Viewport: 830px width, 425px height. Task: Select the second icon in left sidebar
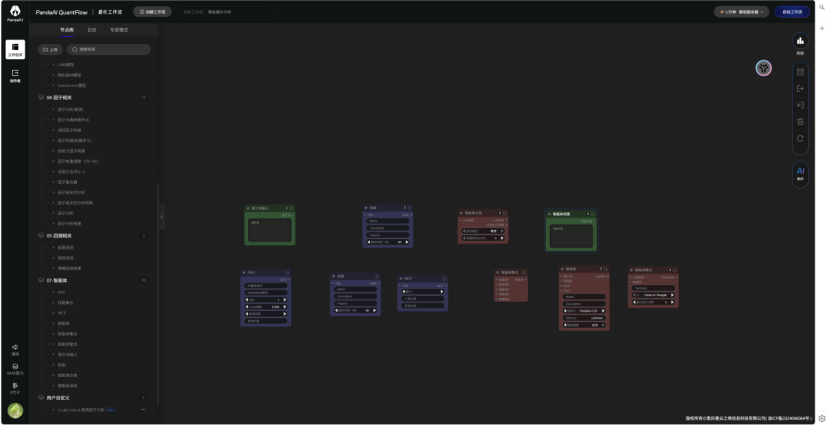point(15,75)
